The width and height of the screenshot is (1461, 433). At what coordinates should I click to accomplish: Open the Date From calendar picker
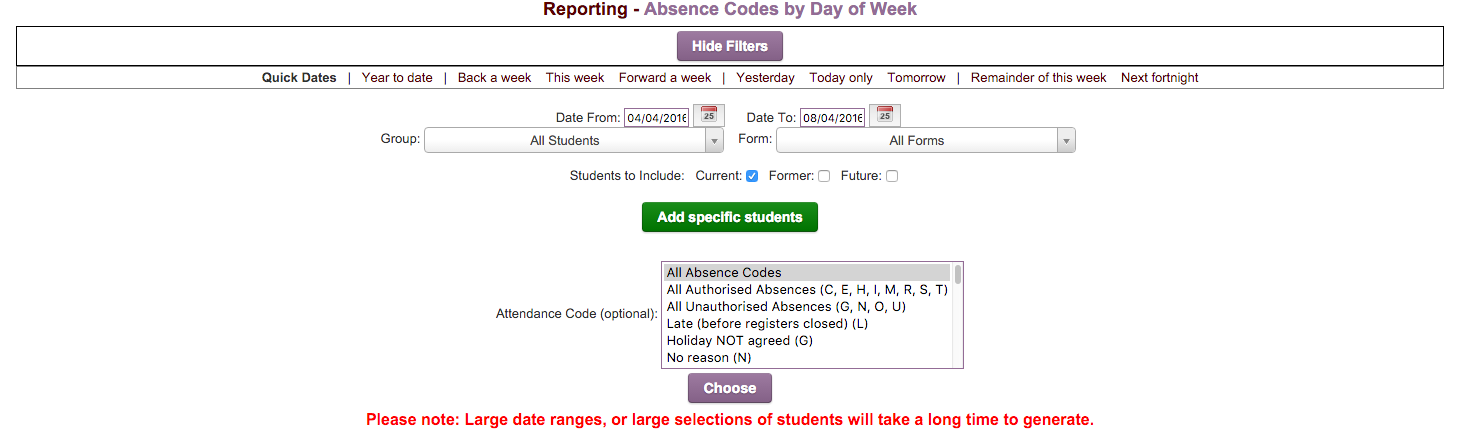[709, 114]
